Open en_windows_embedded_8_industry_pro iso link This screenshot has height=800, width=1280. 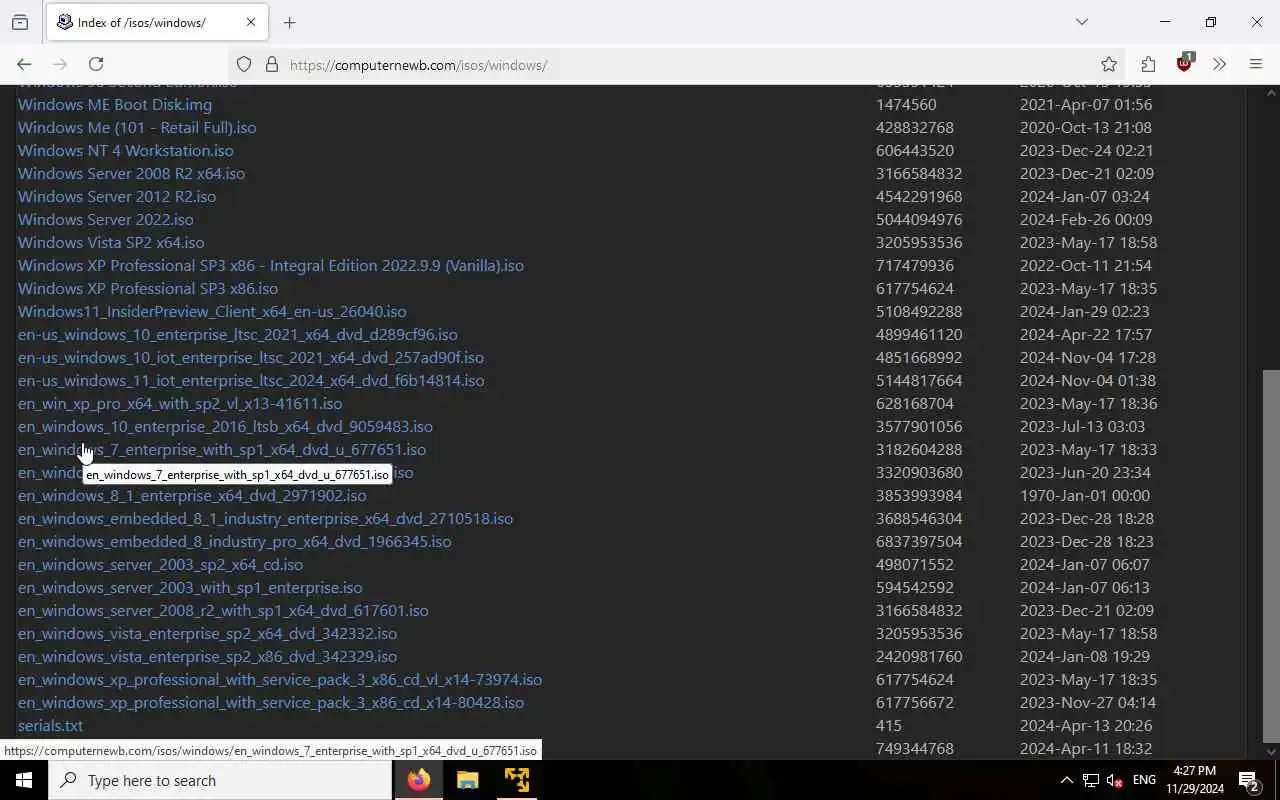tap(234, 541)
